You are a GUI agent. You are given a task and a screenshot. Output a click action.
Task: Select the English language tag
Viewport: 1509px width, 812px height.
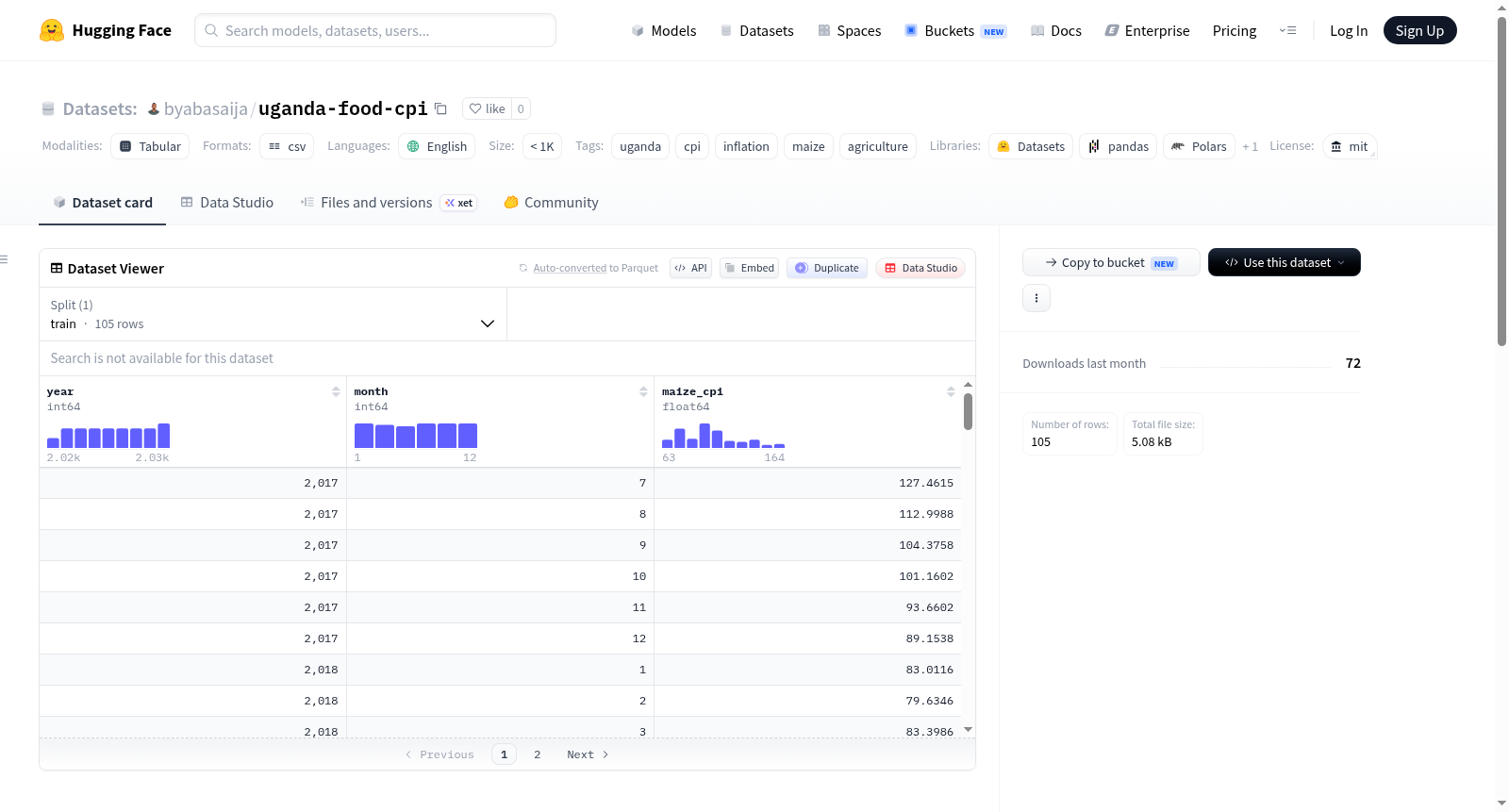[437, 146]
